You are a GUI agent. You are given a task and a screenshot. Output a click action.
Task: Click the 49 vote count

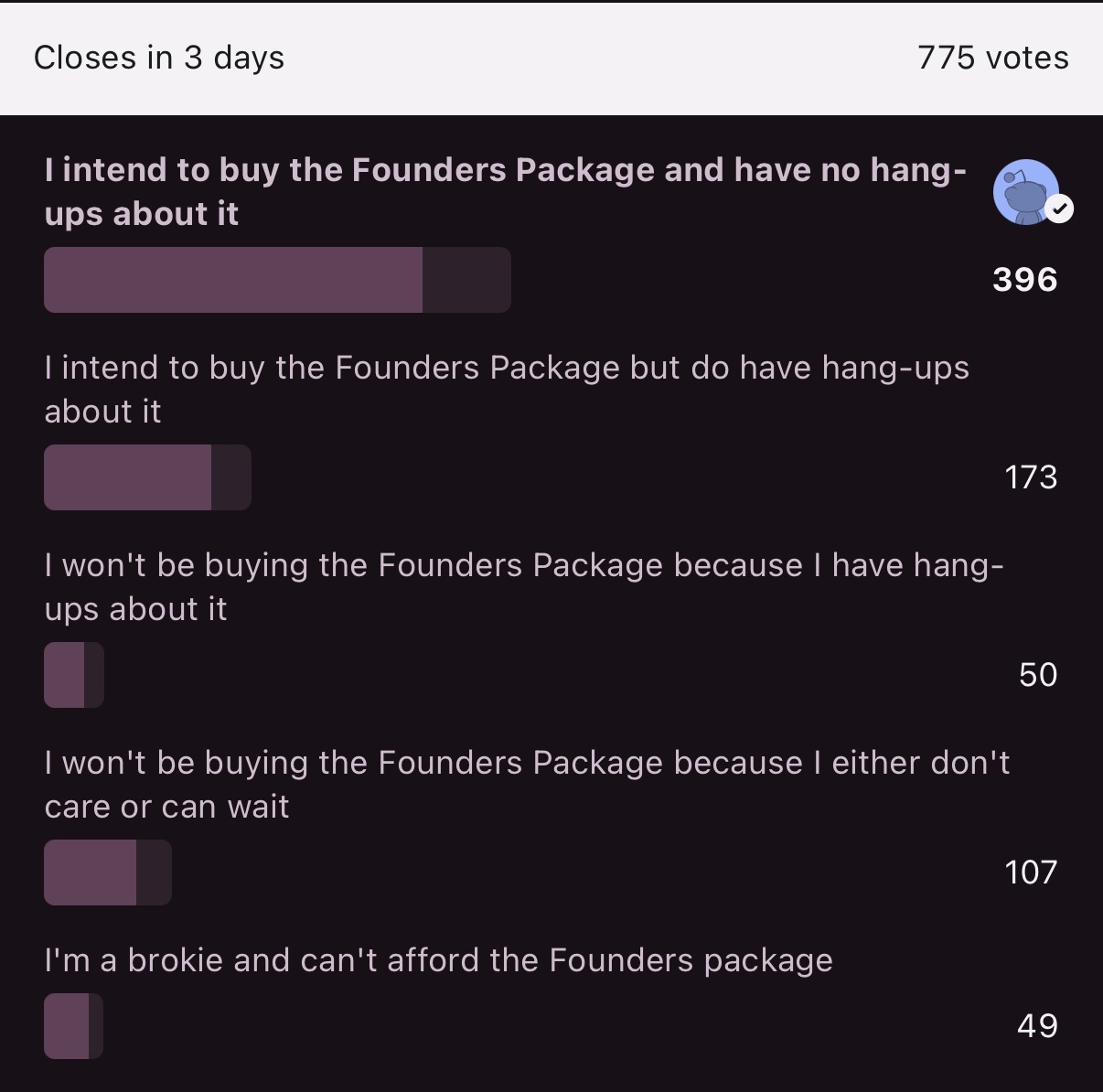pos(1038,1026)
